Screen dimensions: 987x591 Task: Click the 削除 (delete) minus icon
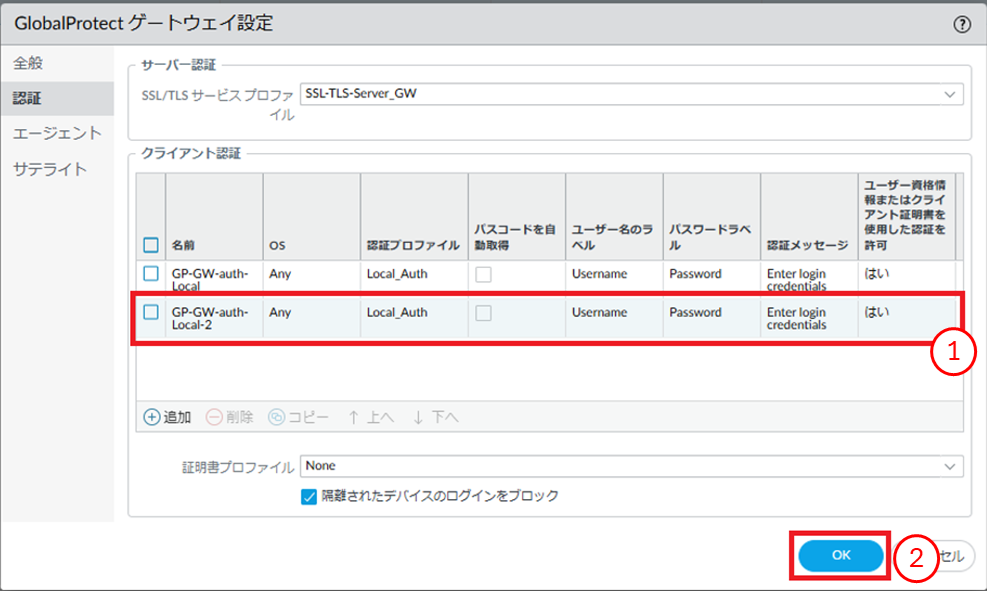214,417
